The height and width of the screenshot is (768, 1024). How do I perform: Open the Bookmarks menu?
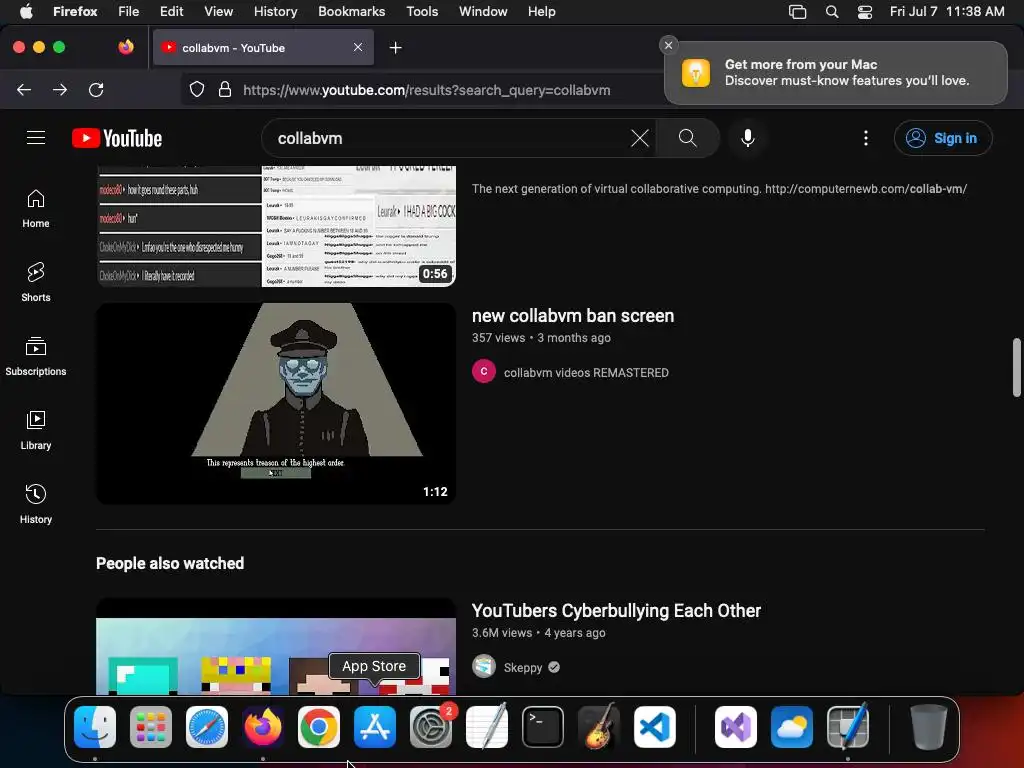point(351,12)
